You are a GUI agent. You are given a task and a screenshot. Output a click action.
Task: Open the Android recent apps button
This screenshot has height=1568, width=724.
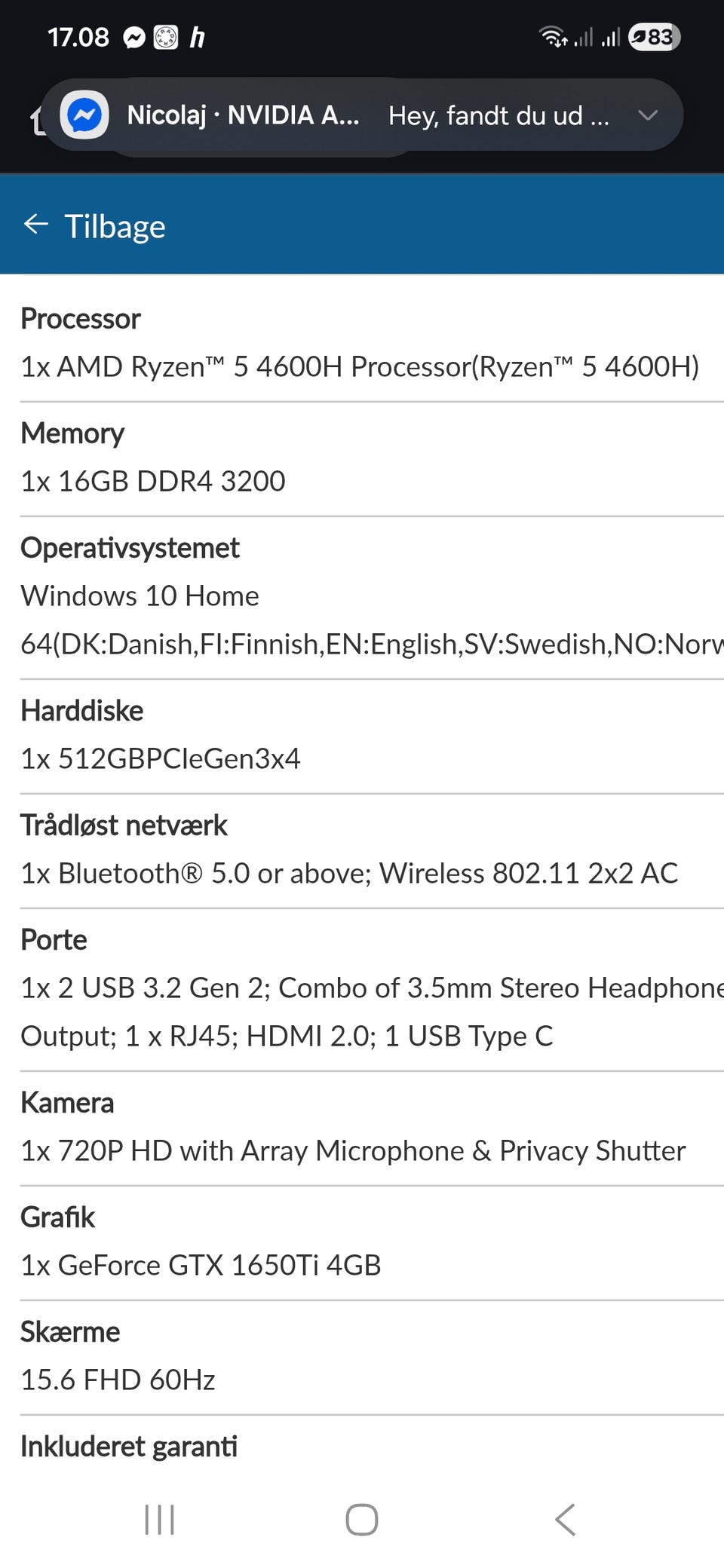coord(159,1519)
